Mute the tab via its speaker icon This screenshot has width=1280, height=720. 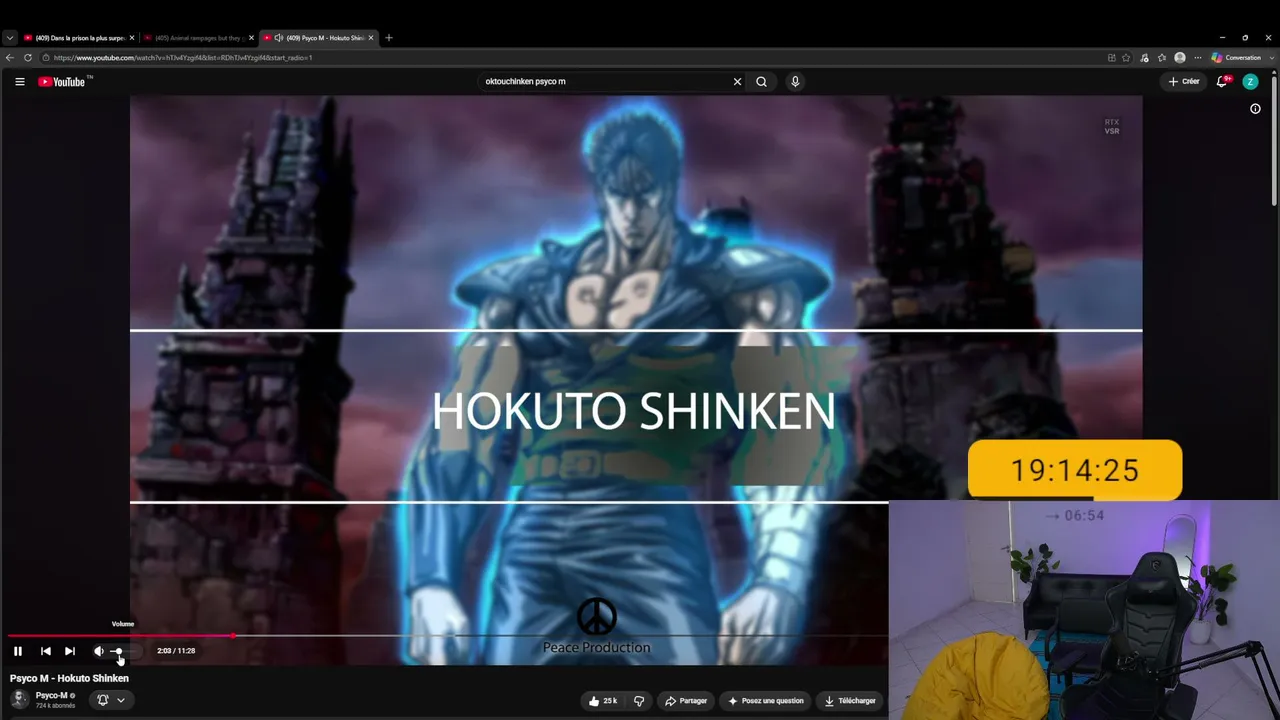point(279,38)
